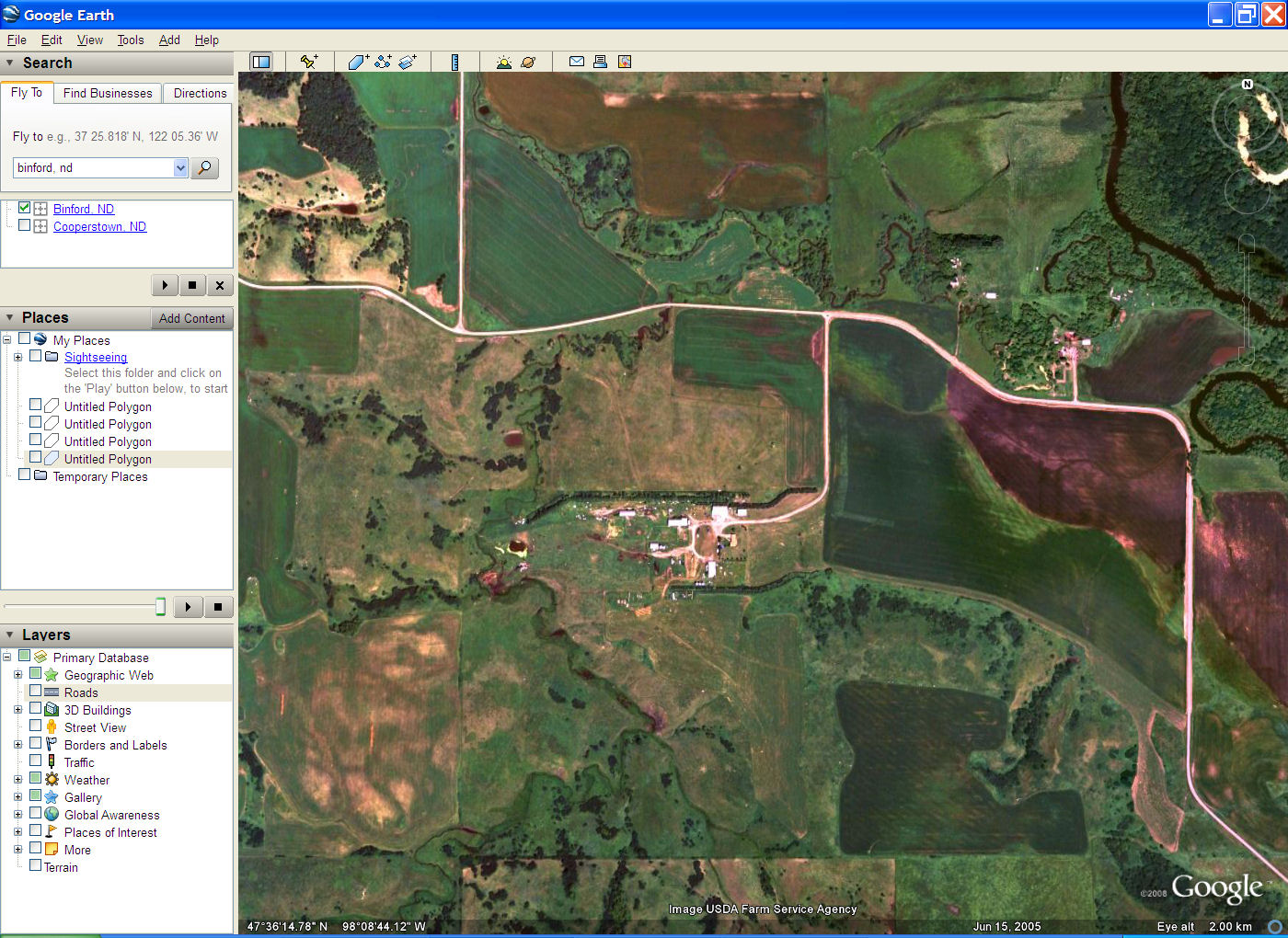The width and height of the screenshot is (1288, 938).
Task: Expand the Sightseeing folder
Action: click(17, 357)
